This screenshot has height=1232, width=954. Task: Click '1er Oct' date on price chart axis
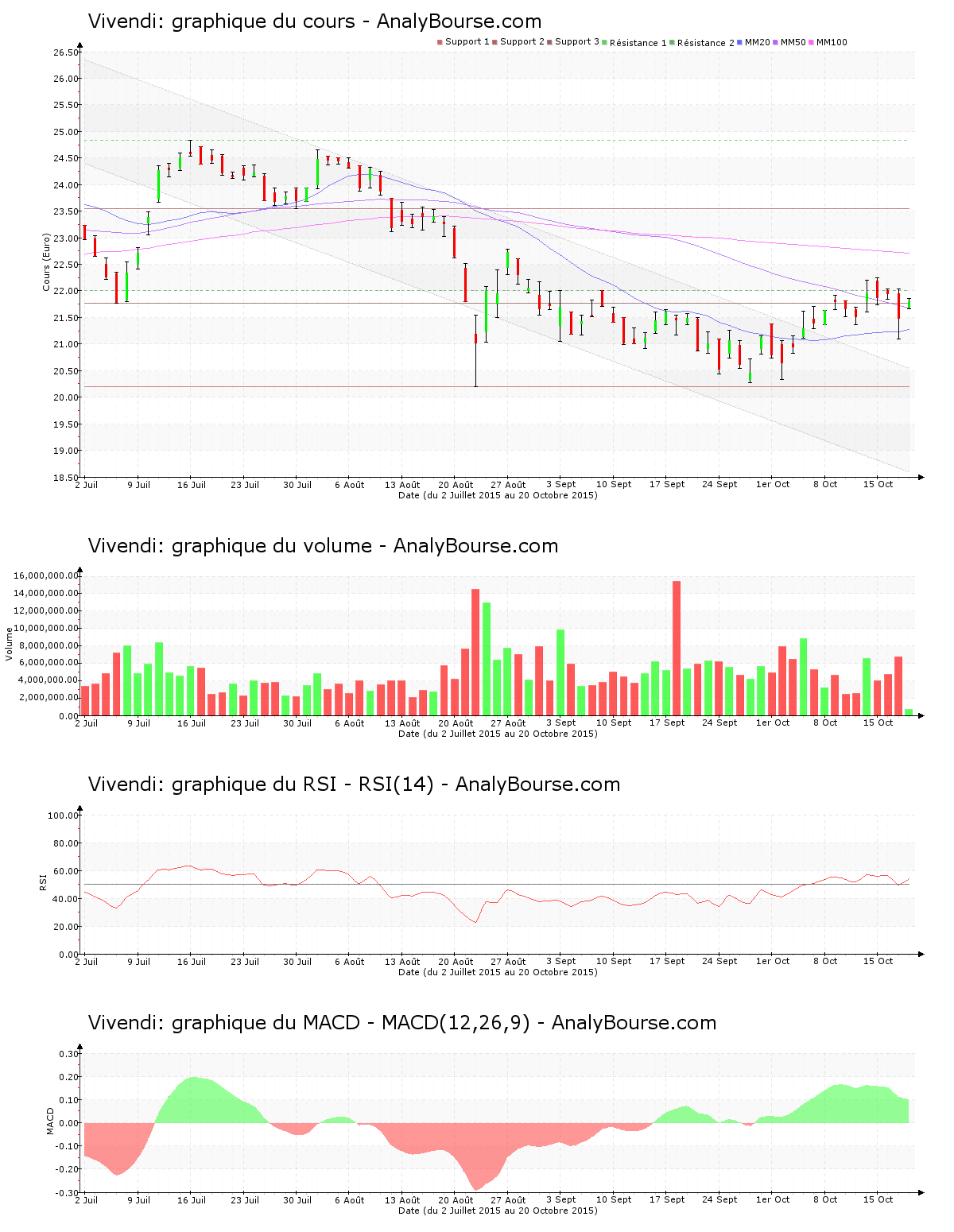click(773, 485)
